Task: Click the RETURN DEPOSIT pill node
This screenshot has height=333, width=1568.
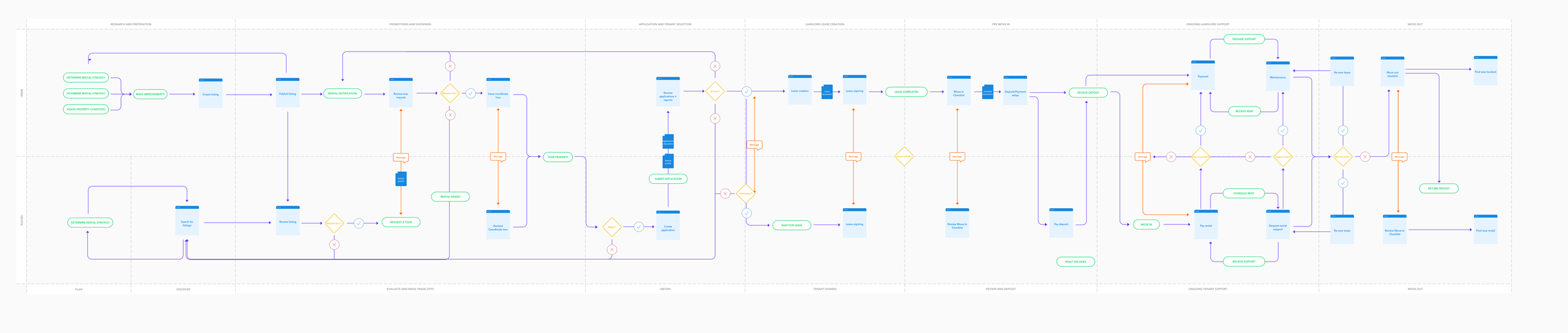Action: tap(1439, 188)
